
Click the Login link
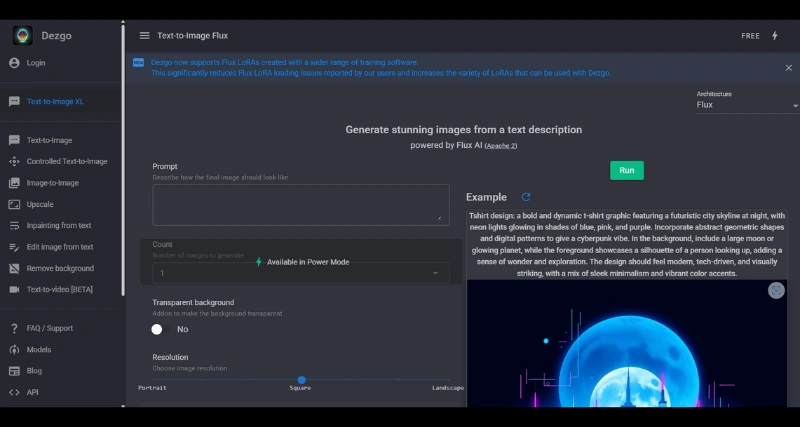click(36, 63)
